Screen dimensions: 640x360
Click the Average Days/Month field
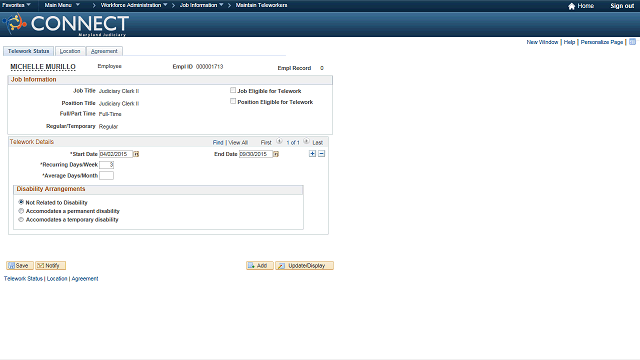coord(107,176)
